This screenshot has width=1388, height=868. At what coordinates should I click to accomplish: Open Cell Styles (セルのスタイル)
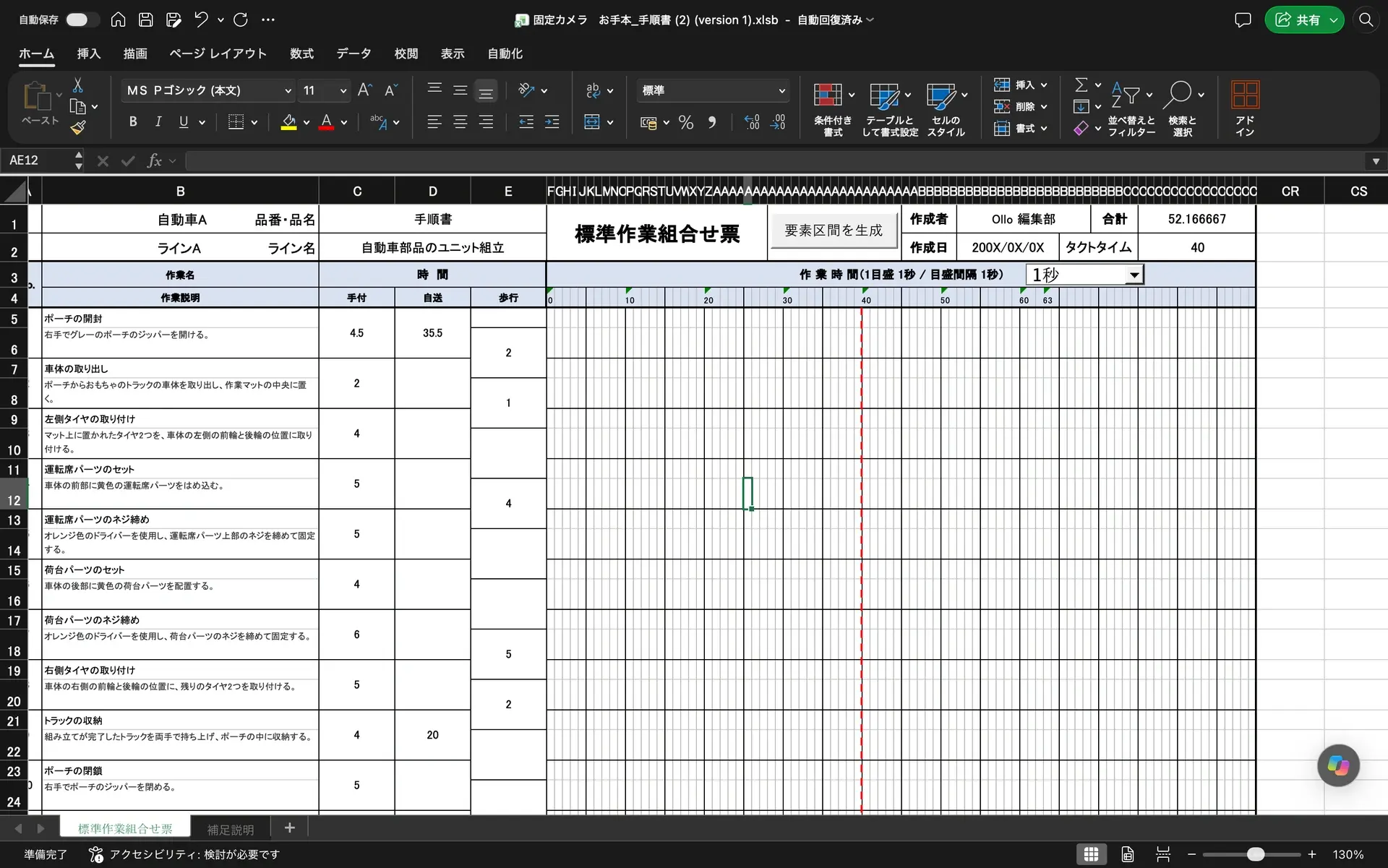pyautogui.click(x=946, y=108)
